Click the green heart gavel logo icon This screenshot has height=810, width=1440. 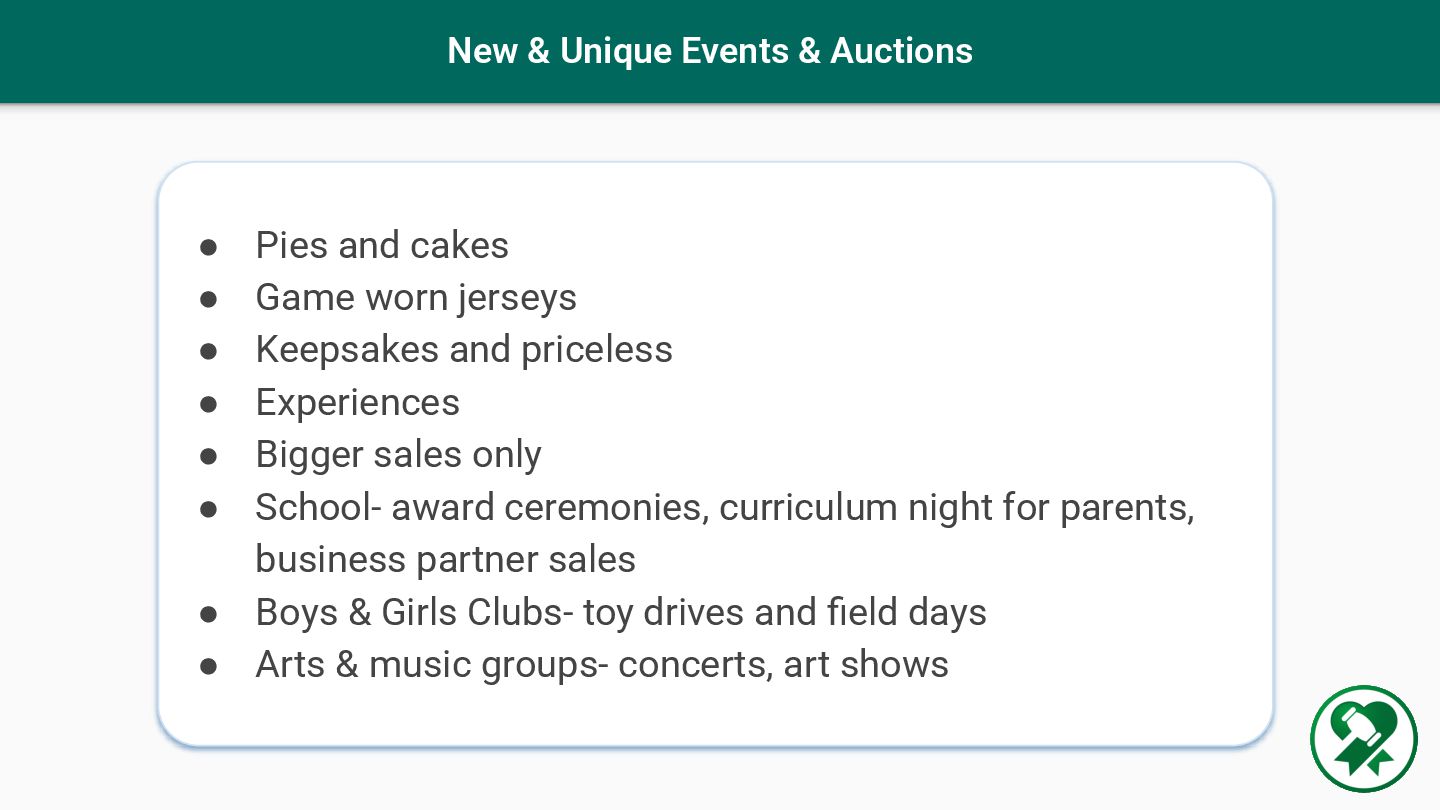click(1364, 739)
